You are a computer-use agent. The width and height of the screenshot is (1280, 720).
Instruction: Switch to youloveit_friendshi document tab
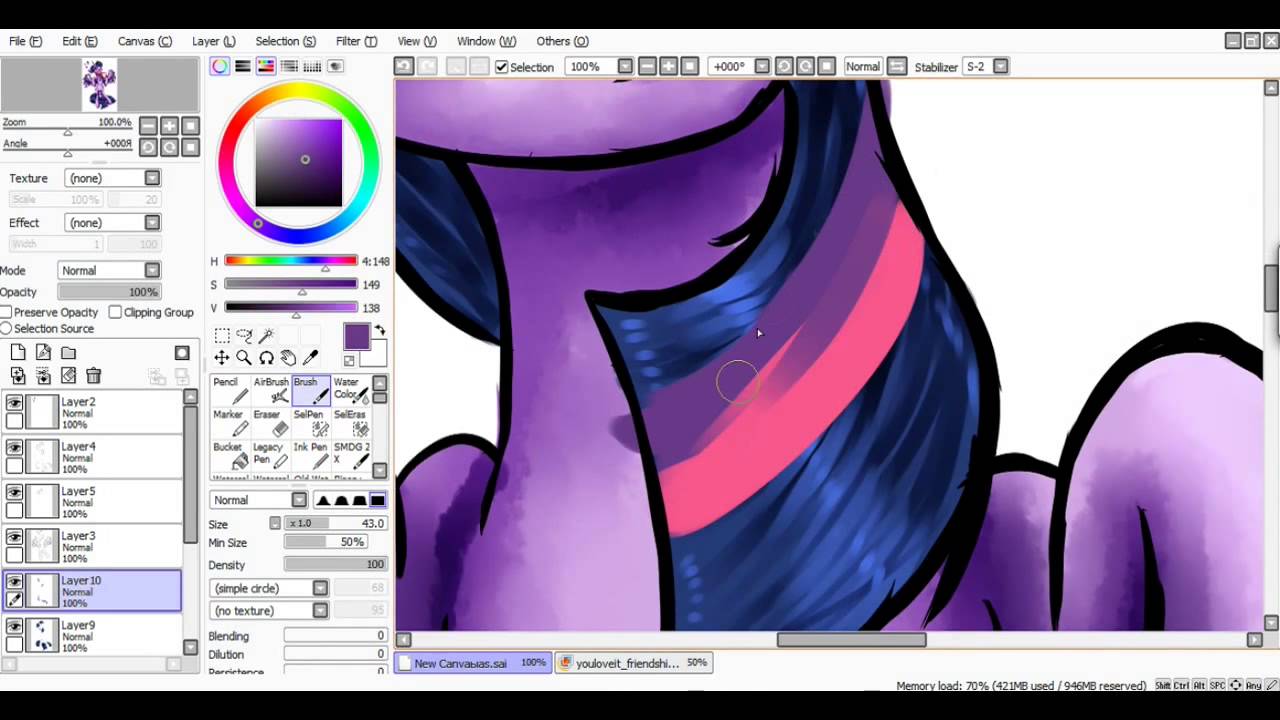pos(634,663)
